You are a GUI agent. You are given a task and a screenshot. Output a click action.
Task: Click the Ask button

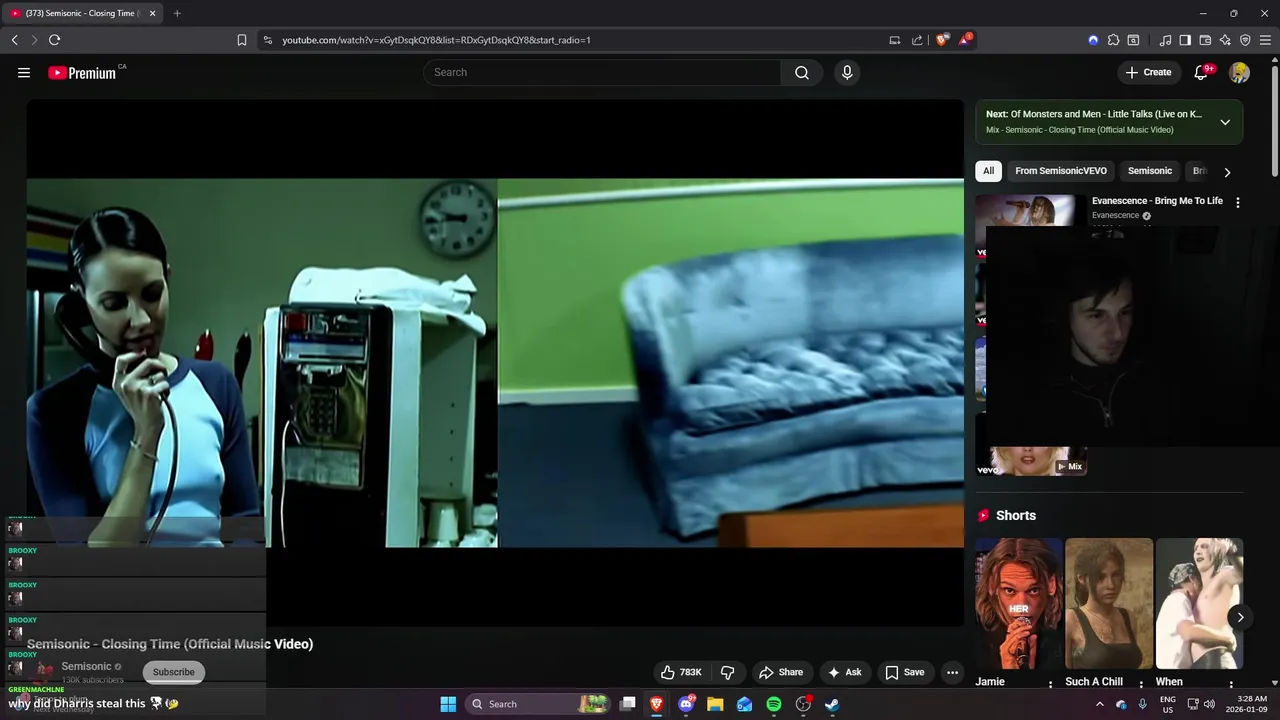[x=844, y=672]
